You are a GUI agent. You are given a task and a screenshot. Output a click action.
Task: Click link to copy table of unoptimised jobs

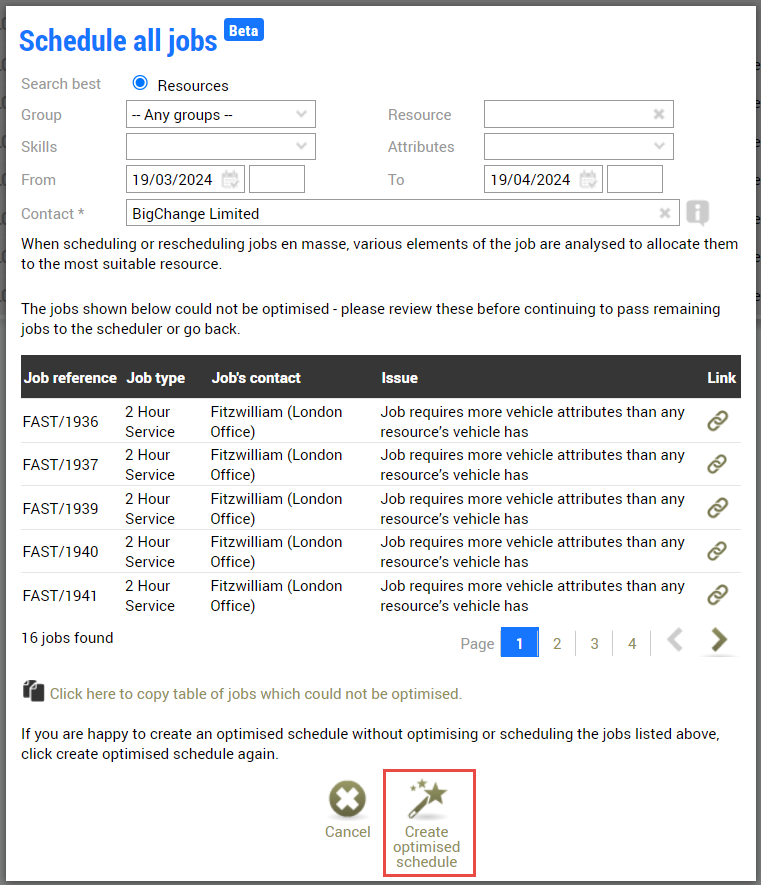click(255, 693)
